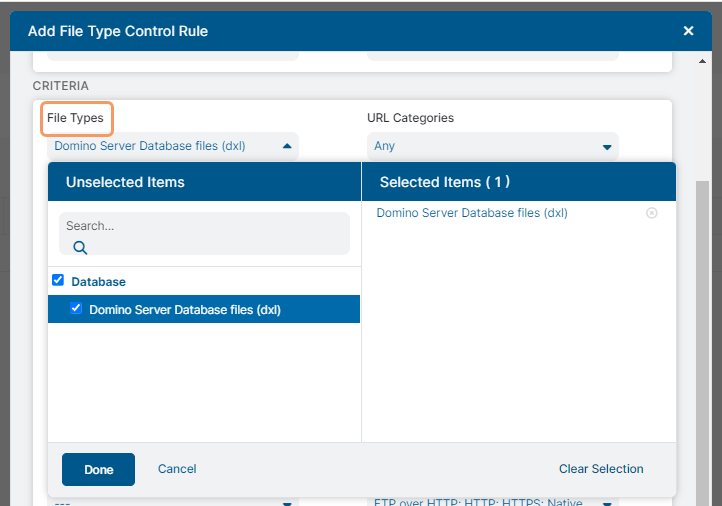The width and height of the screenshot is (722, 506).
Task: Open the partially hidden bottom-left dropdown
Action: point(172,502)
